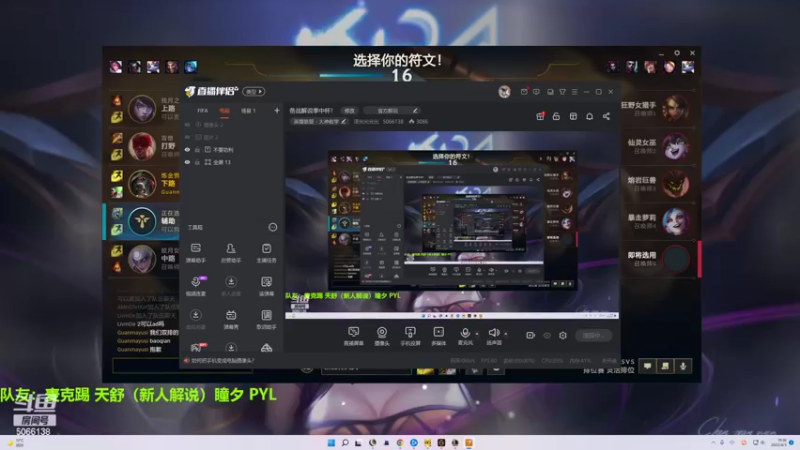This screenshot has height=450, width=800.
Task: Click the League client settings gear
Action: pos(677,53)
